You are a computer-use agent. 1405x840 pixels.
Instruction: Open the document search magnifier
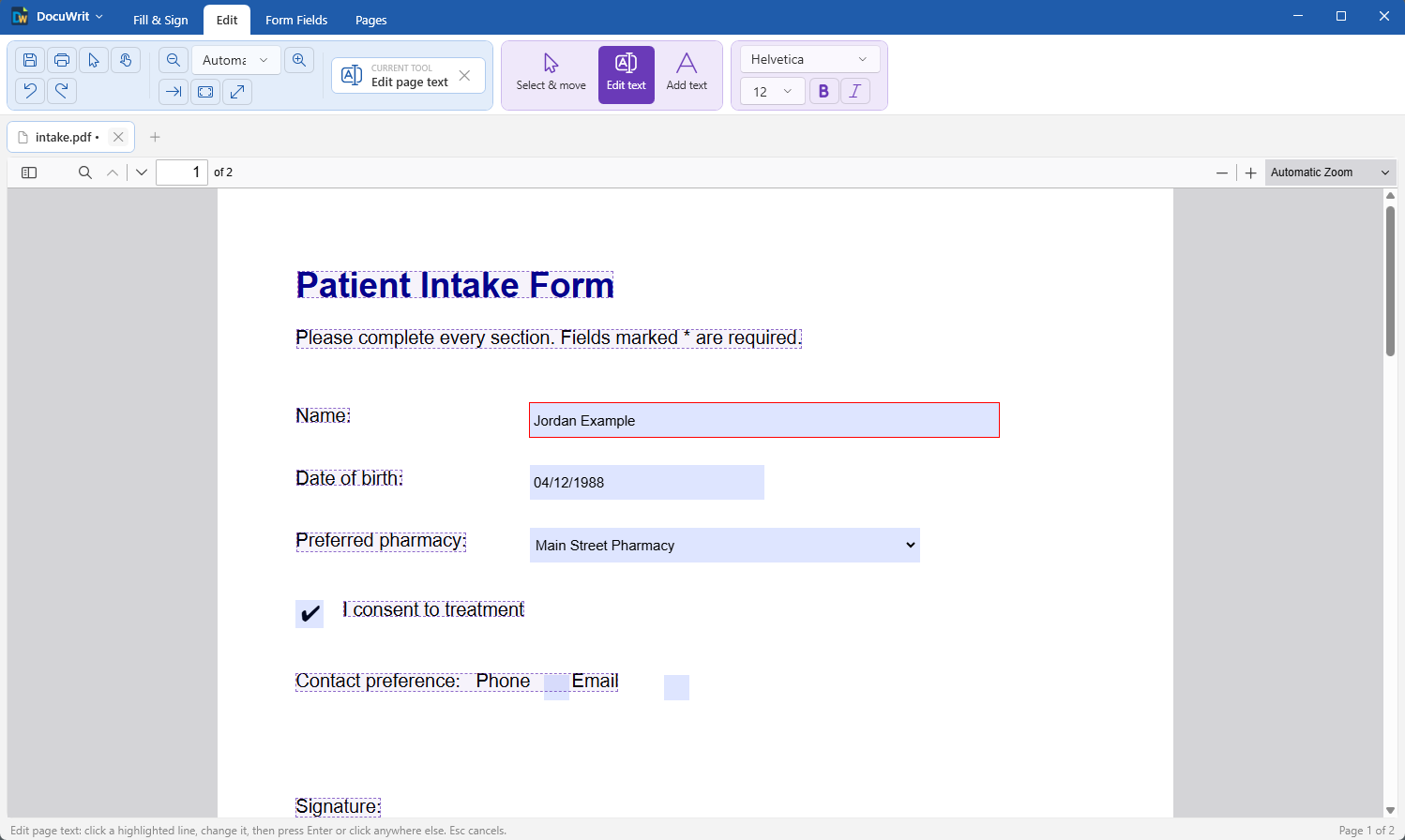click(x=85, y=172)
